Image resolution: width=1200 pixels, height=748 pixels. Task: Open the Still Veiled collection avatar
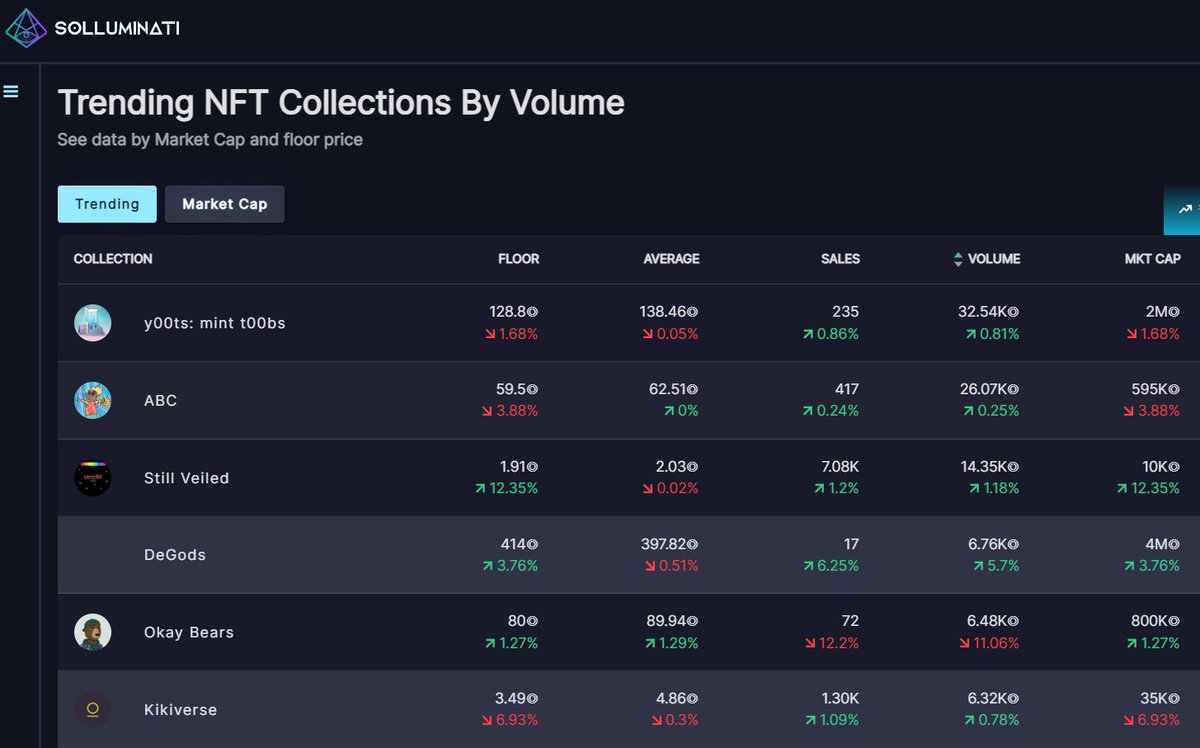[x=93, y=478]
